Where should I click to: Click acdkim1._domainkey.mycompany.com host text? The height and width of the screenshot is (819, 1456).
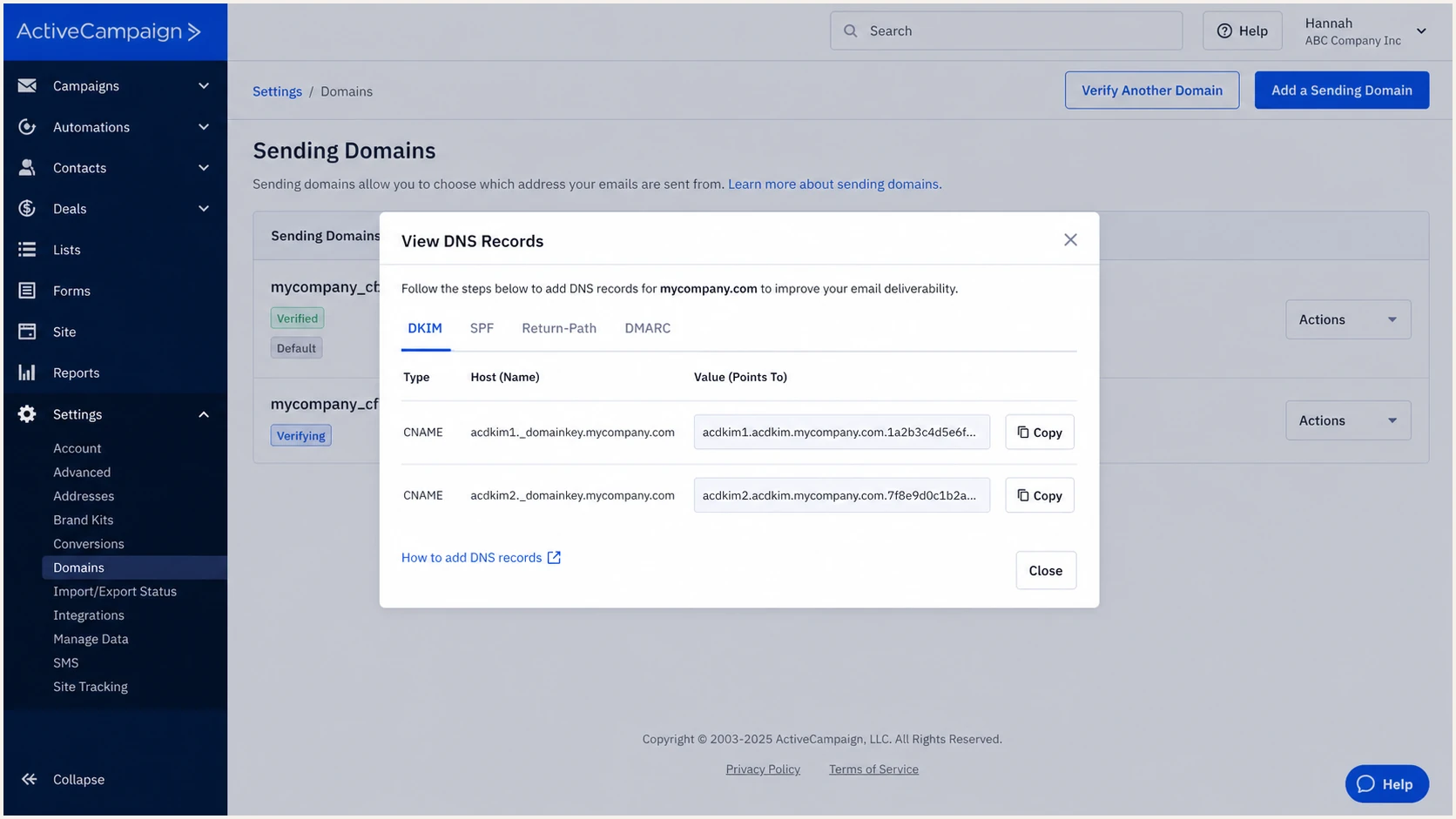click(573, 432)
